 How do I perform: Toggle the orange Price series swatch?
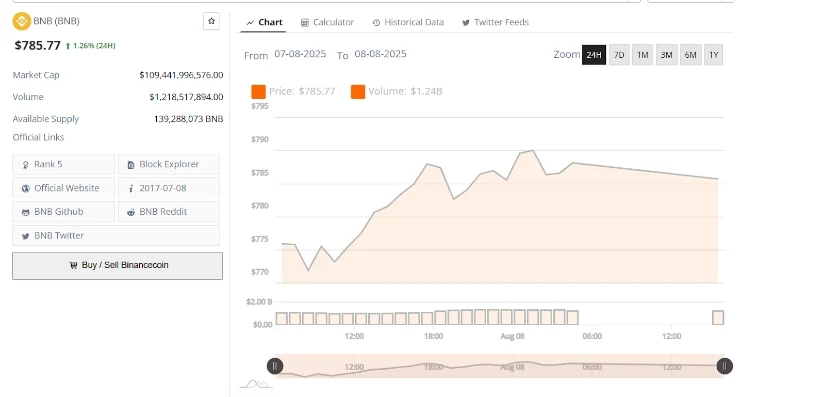(x=258, y=91)
